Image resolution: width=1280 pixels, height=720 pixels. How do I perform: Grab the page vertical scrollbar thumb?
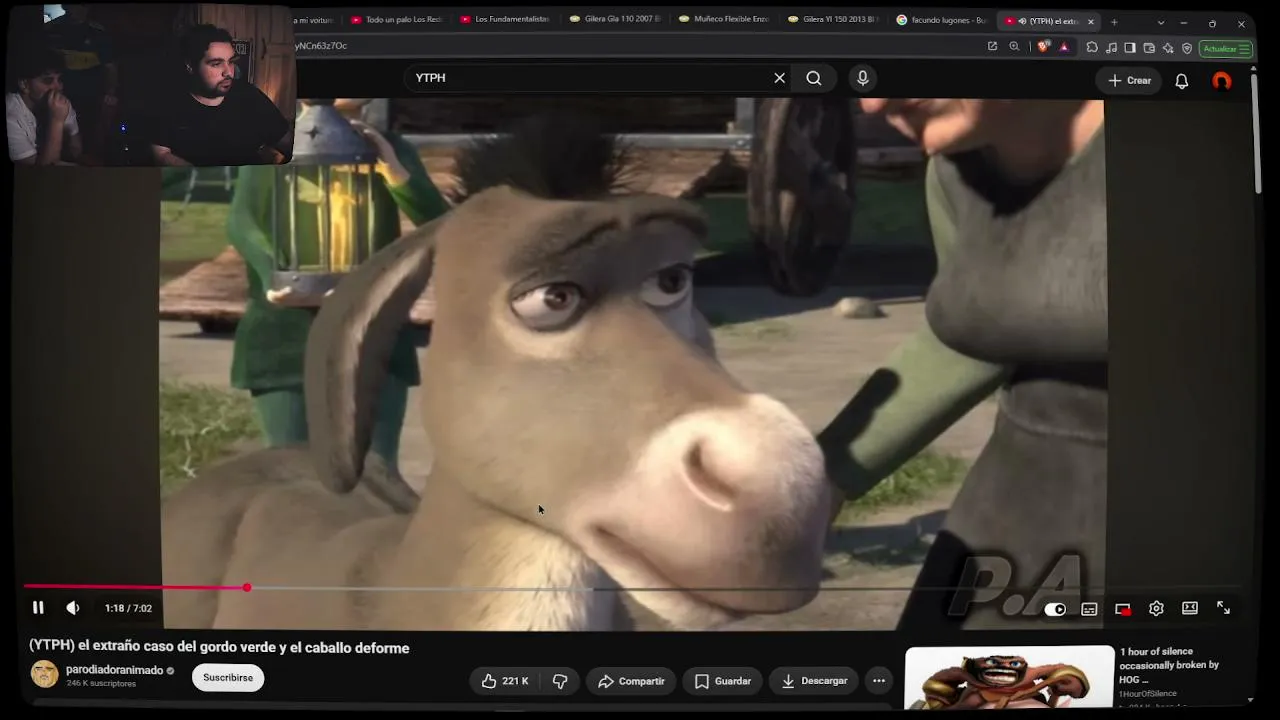click(x=1257, y=135)
